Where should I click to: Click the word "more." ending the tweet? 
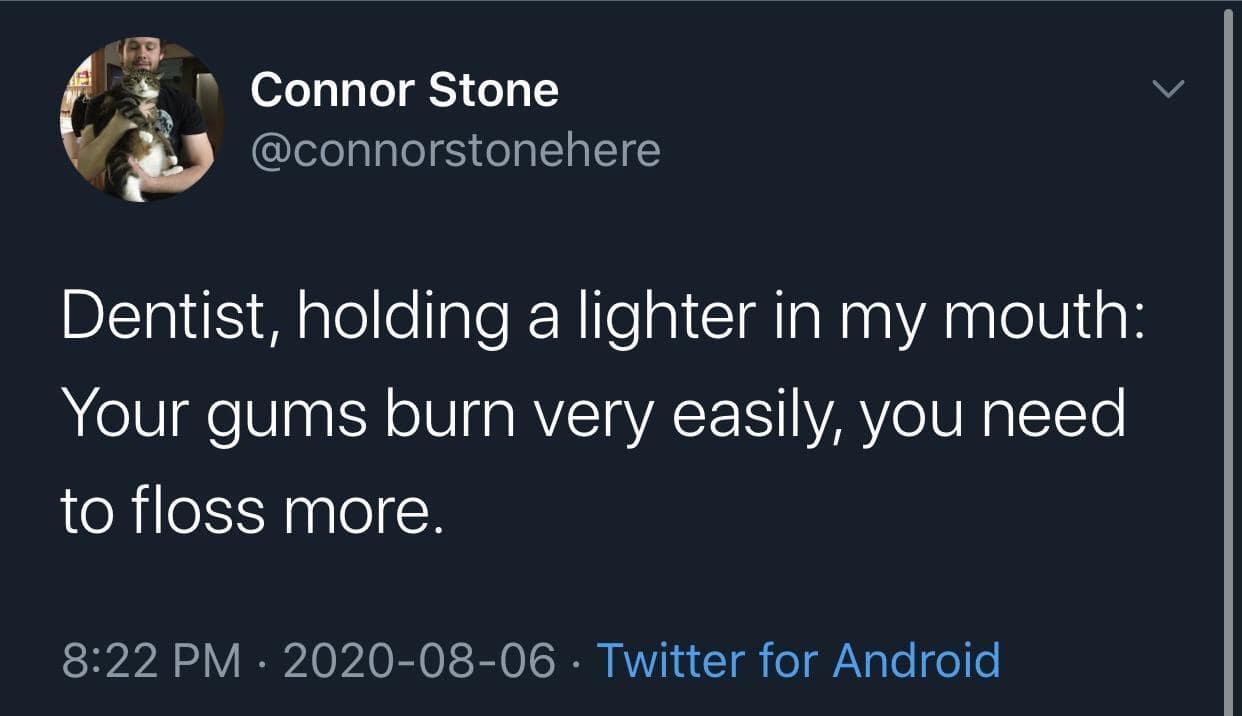[x=362, y=512]
